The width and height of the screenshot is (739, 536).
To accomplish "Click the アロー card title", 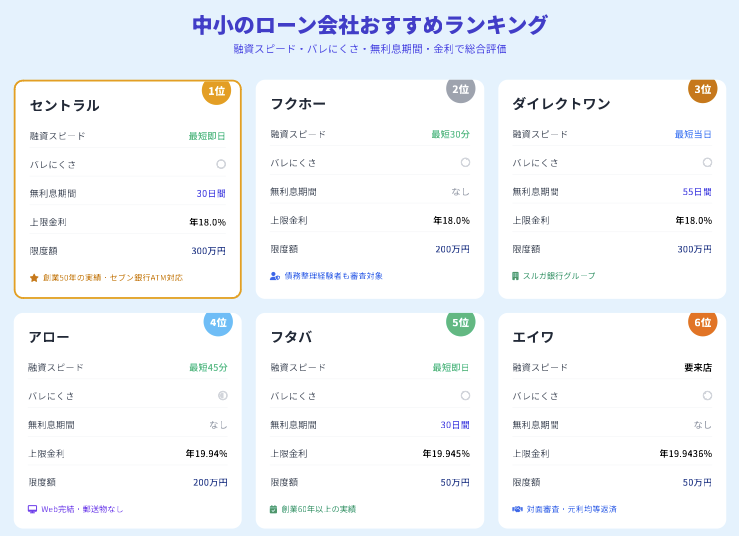I will (49, 337).
